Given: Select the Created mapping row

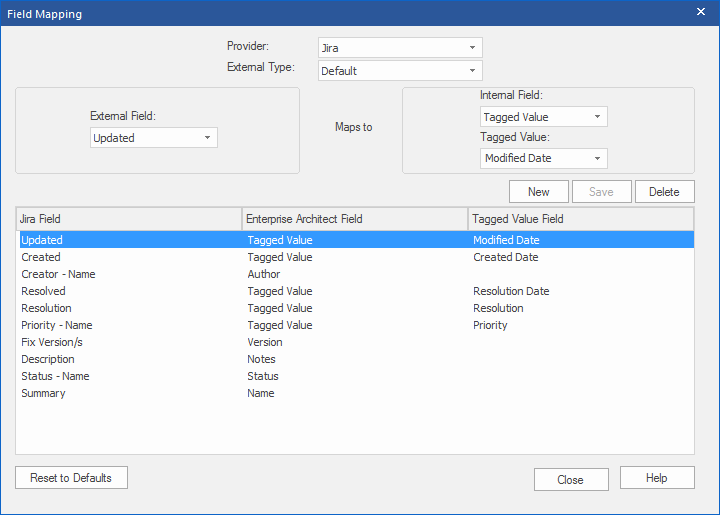Looking at the screenshot, I should (357, 257).
